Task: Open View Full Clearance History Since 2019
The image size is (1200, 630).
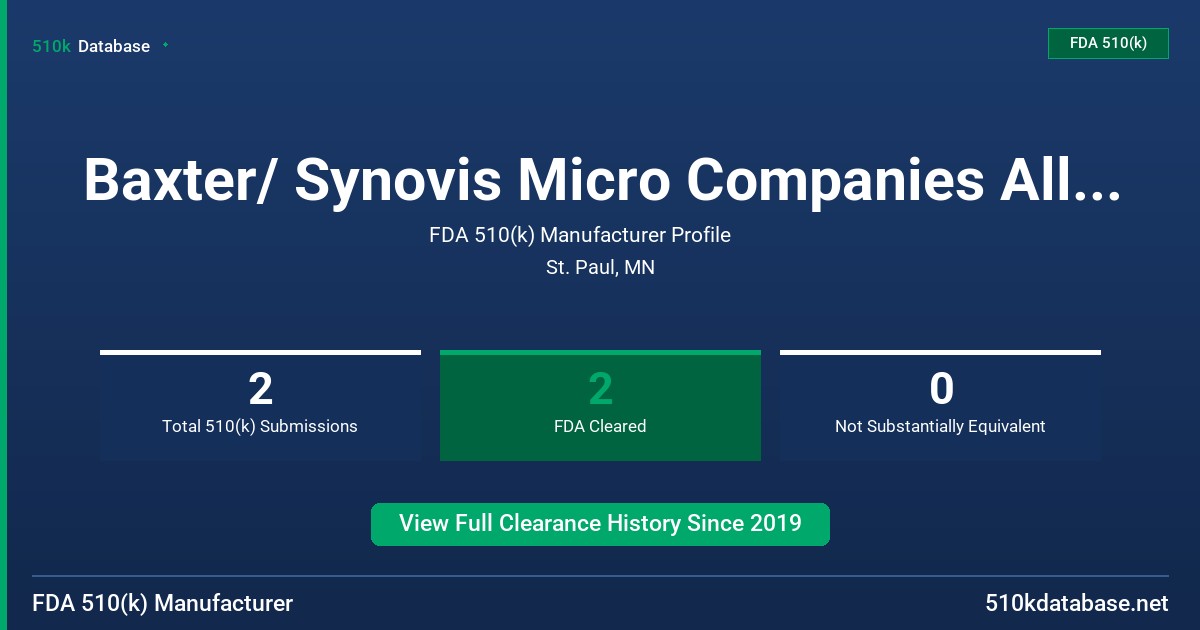Action: pyautogui.click(x=600, y=524)
